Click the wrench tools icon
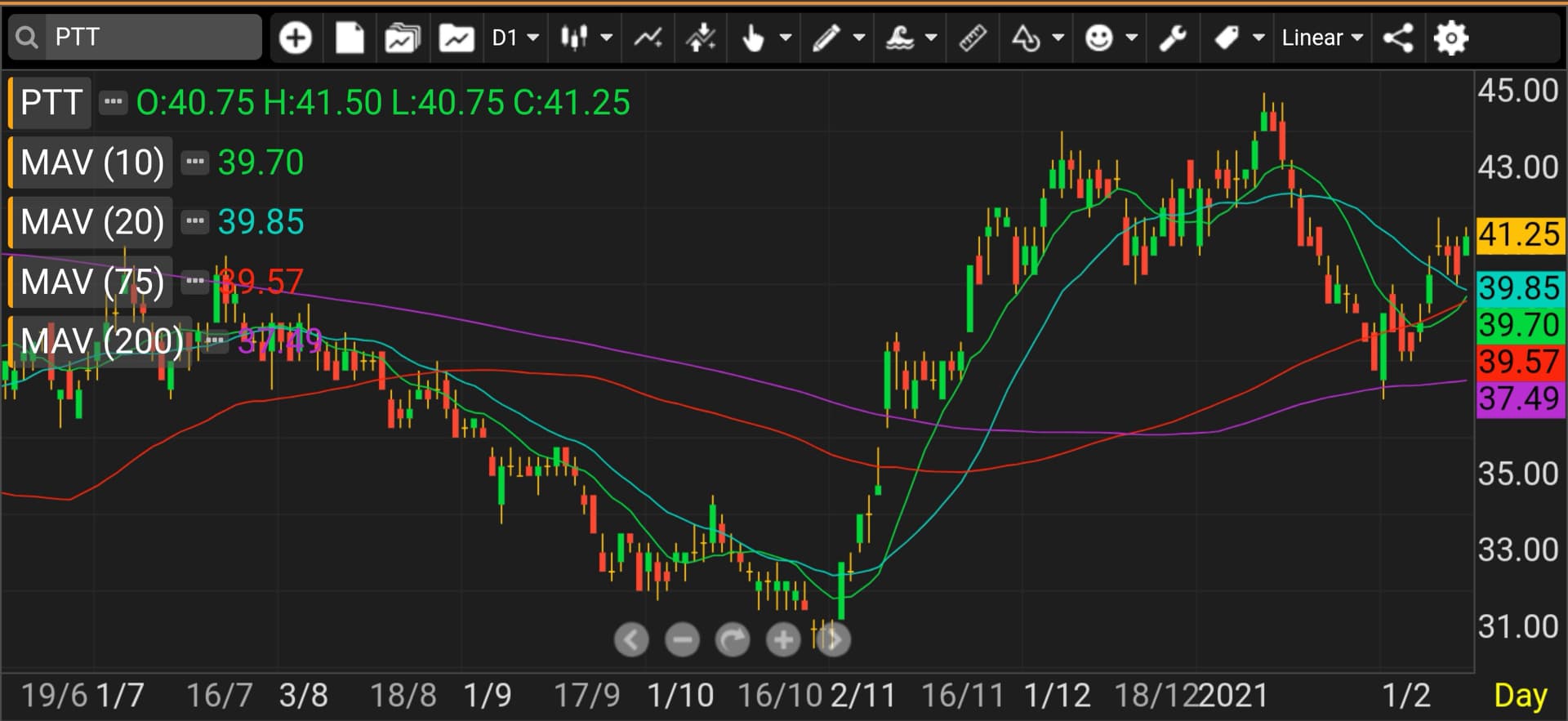 coord(1173,38)
